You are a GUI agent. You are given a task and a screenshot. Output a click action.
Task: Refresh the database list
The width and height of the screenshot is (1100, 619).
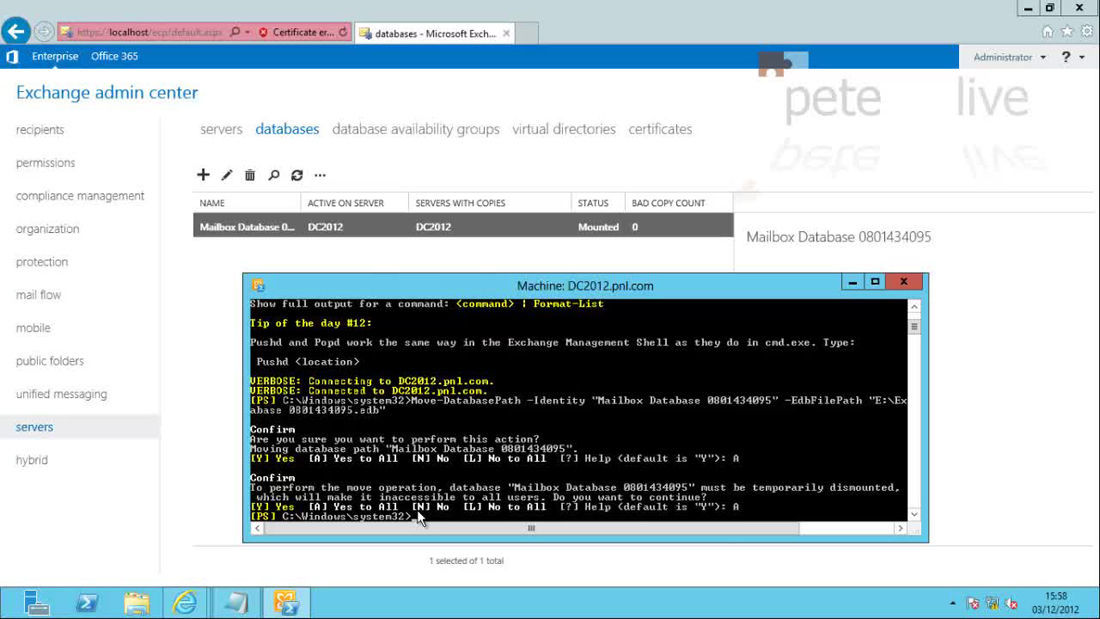297,175
